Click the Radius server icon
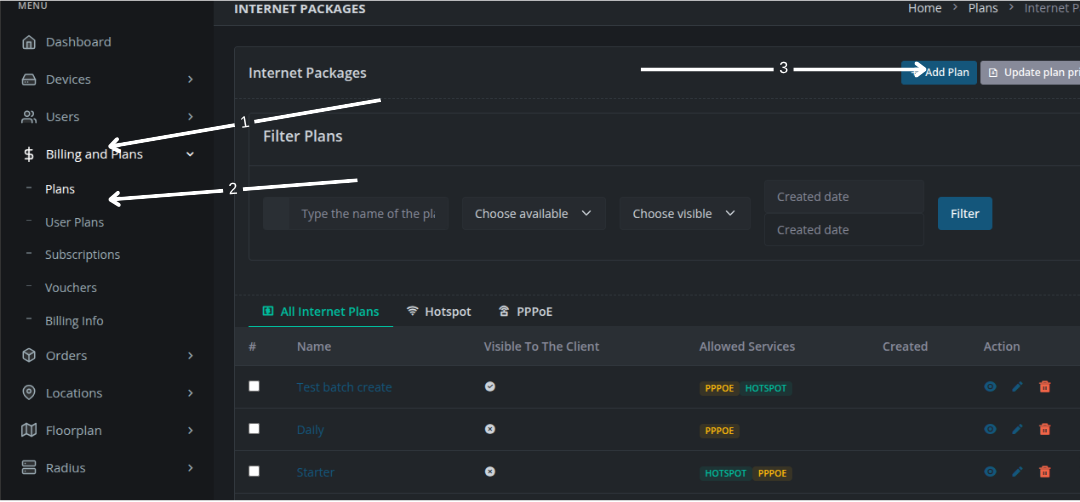The height and width of the screenshot is (502, 1080). pyautogui.click(x=28, y=468)
